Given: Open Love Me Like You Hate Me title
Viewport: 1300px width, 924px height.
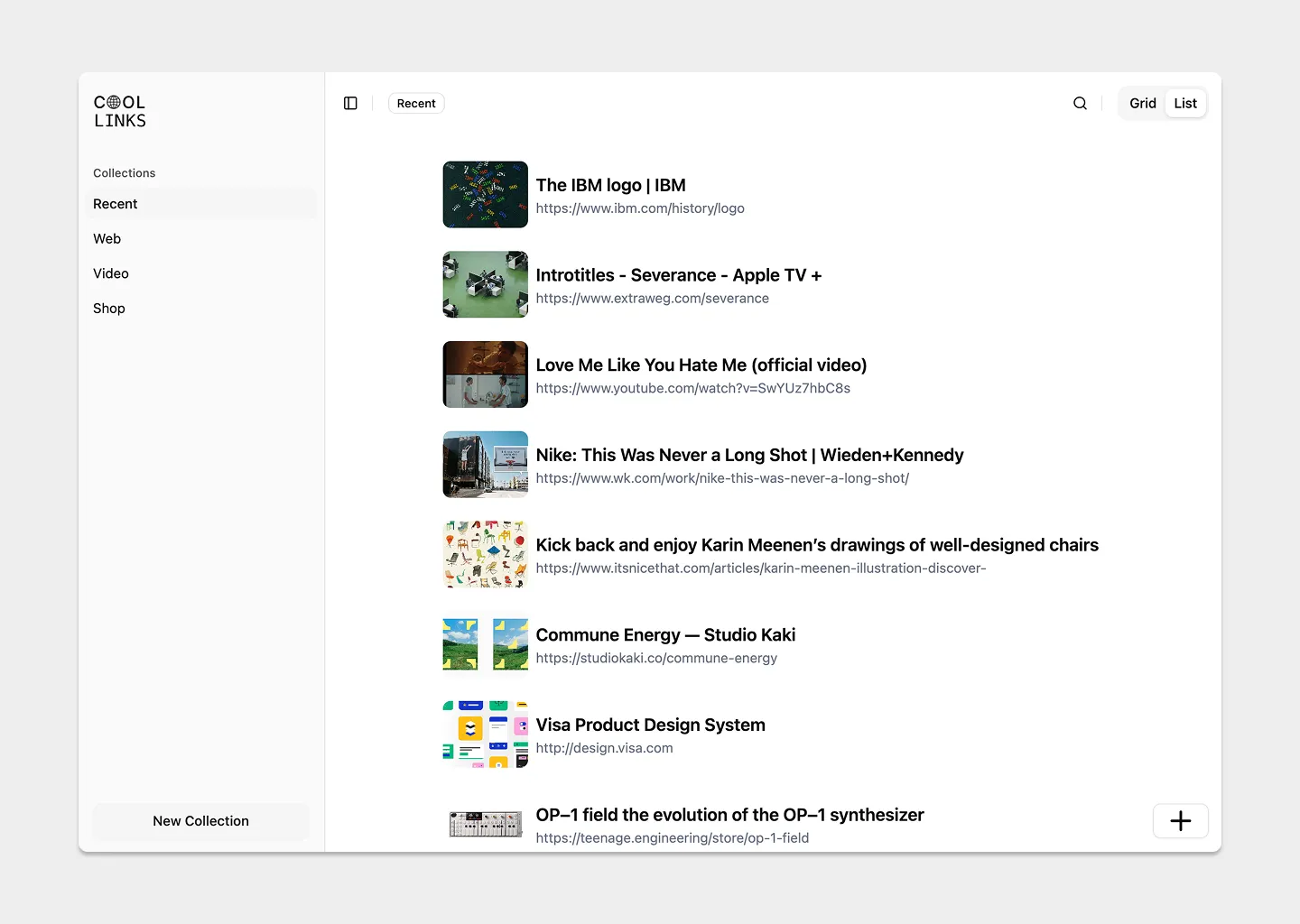Looking at the screenshot, I should (701, 365).
